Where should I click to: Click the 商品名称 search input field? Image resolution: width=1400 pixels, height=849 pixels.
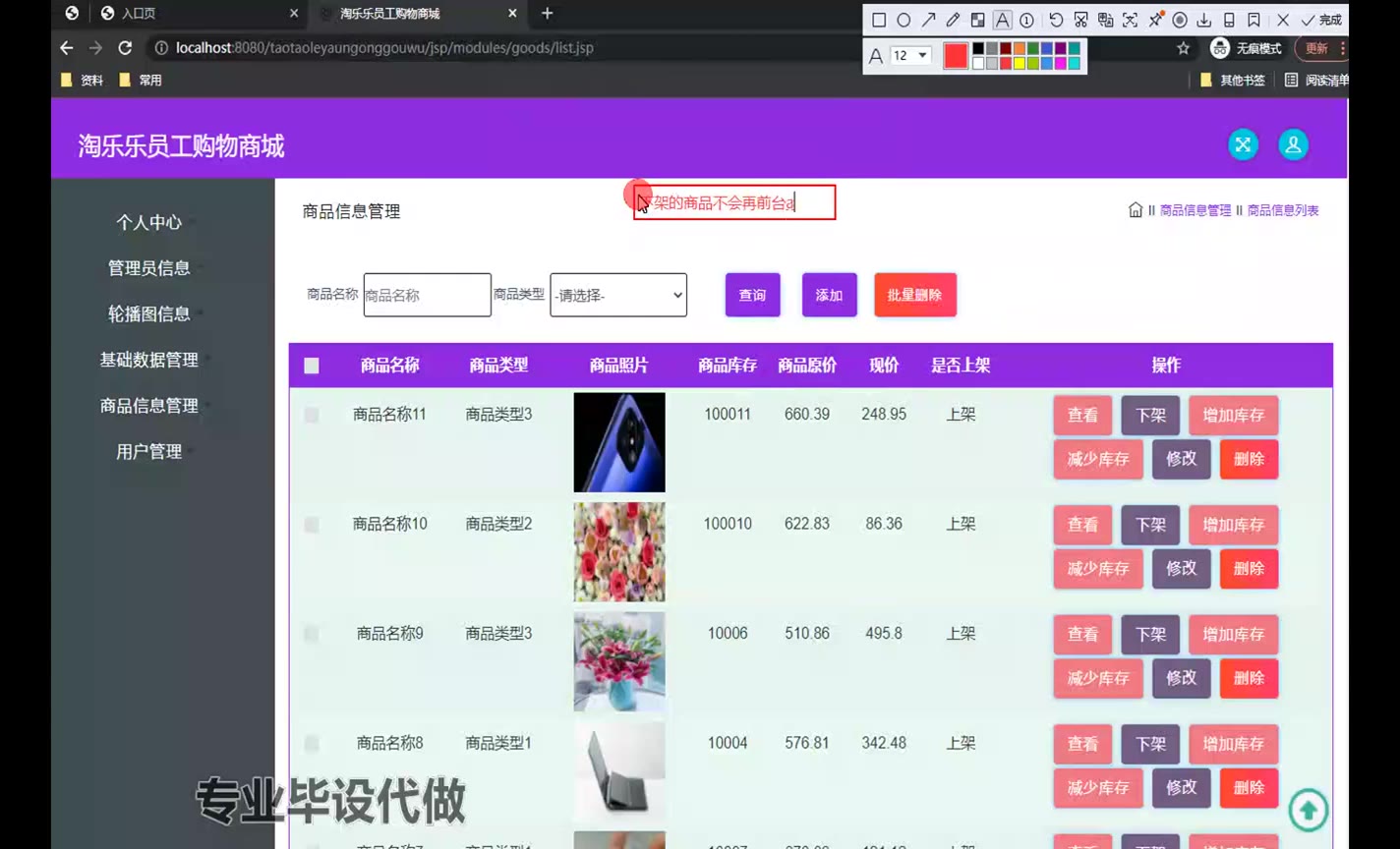pyautogui.click(x=427, y=295)
